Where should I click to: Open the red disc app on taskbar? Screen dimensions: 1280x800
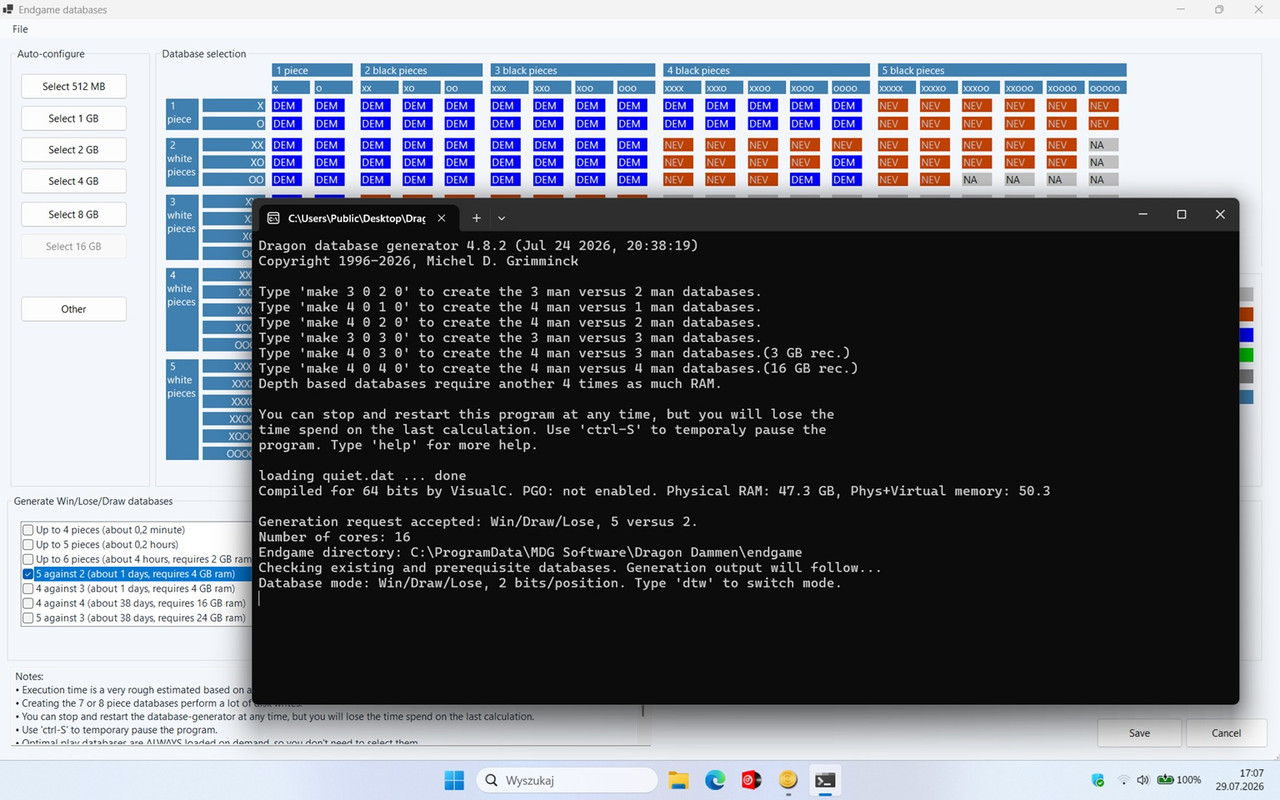751,780
